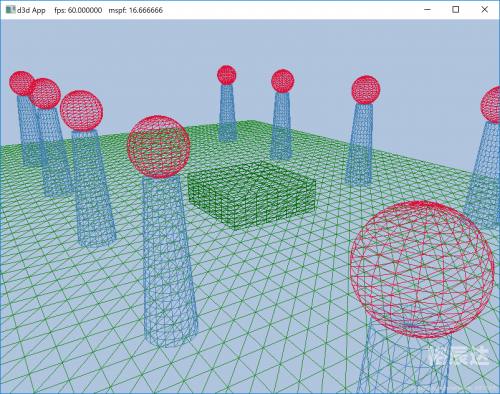Click the large red wireframe sphere in the foreground

pos(422,269)
